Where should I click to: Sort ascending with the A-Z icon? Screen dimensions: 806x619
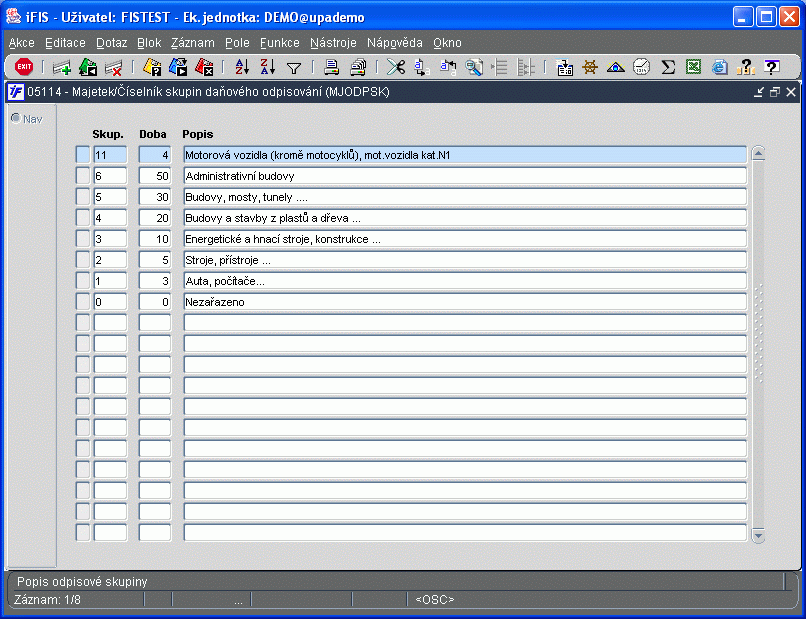pos(242,67)
